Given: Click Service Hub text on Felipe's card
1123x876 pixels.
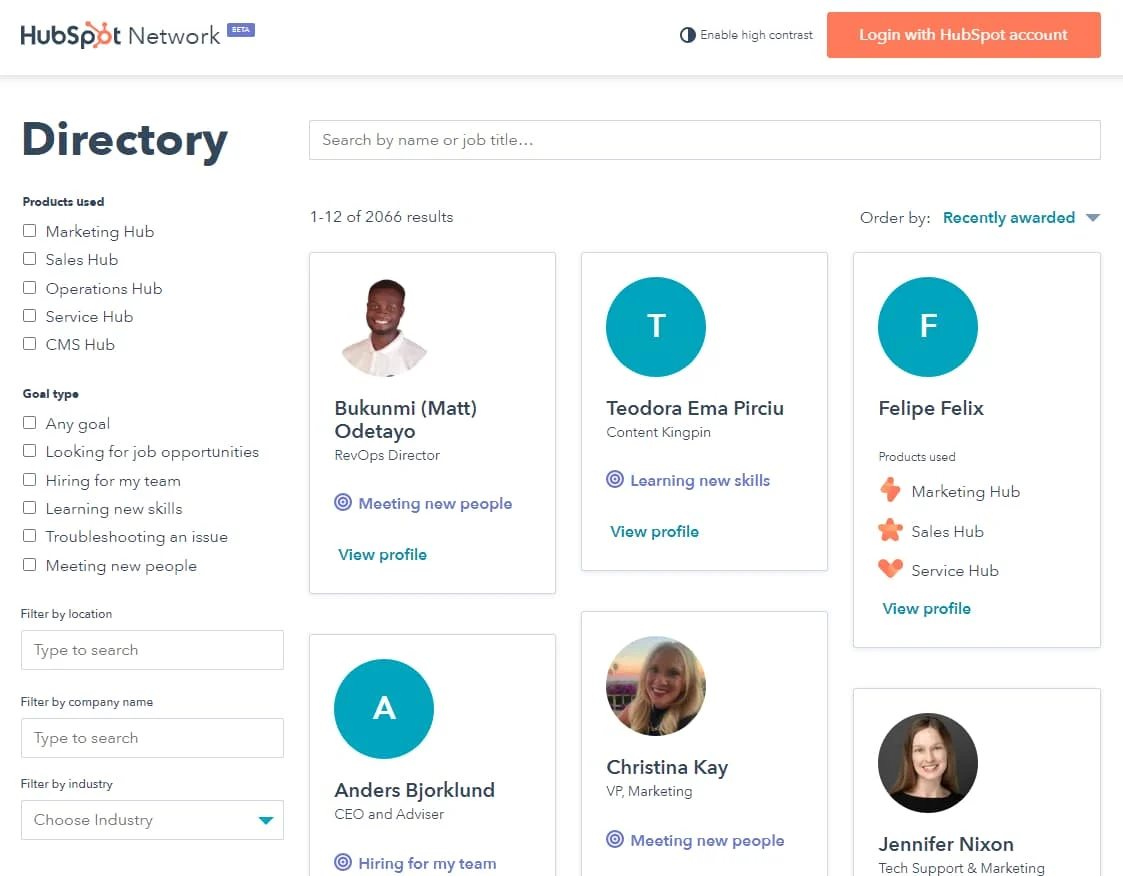Looking at the screenshot, I should 955,571.
